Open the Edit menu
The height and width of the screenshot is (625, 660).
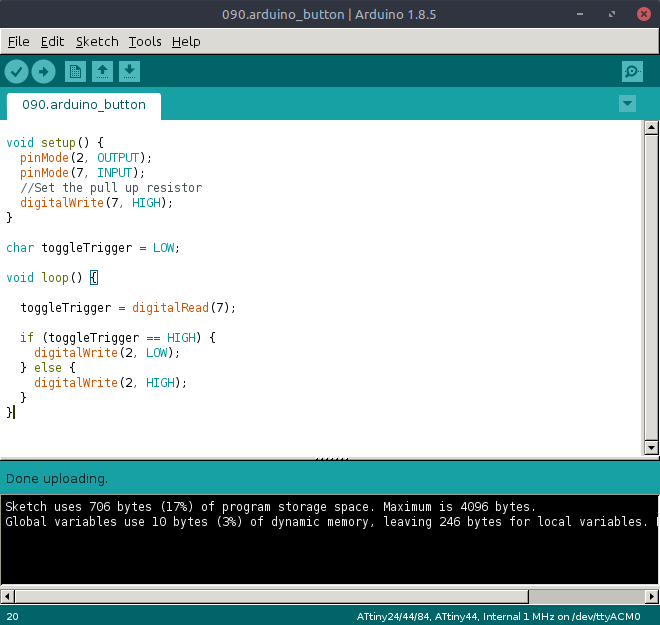coord(52,42)
